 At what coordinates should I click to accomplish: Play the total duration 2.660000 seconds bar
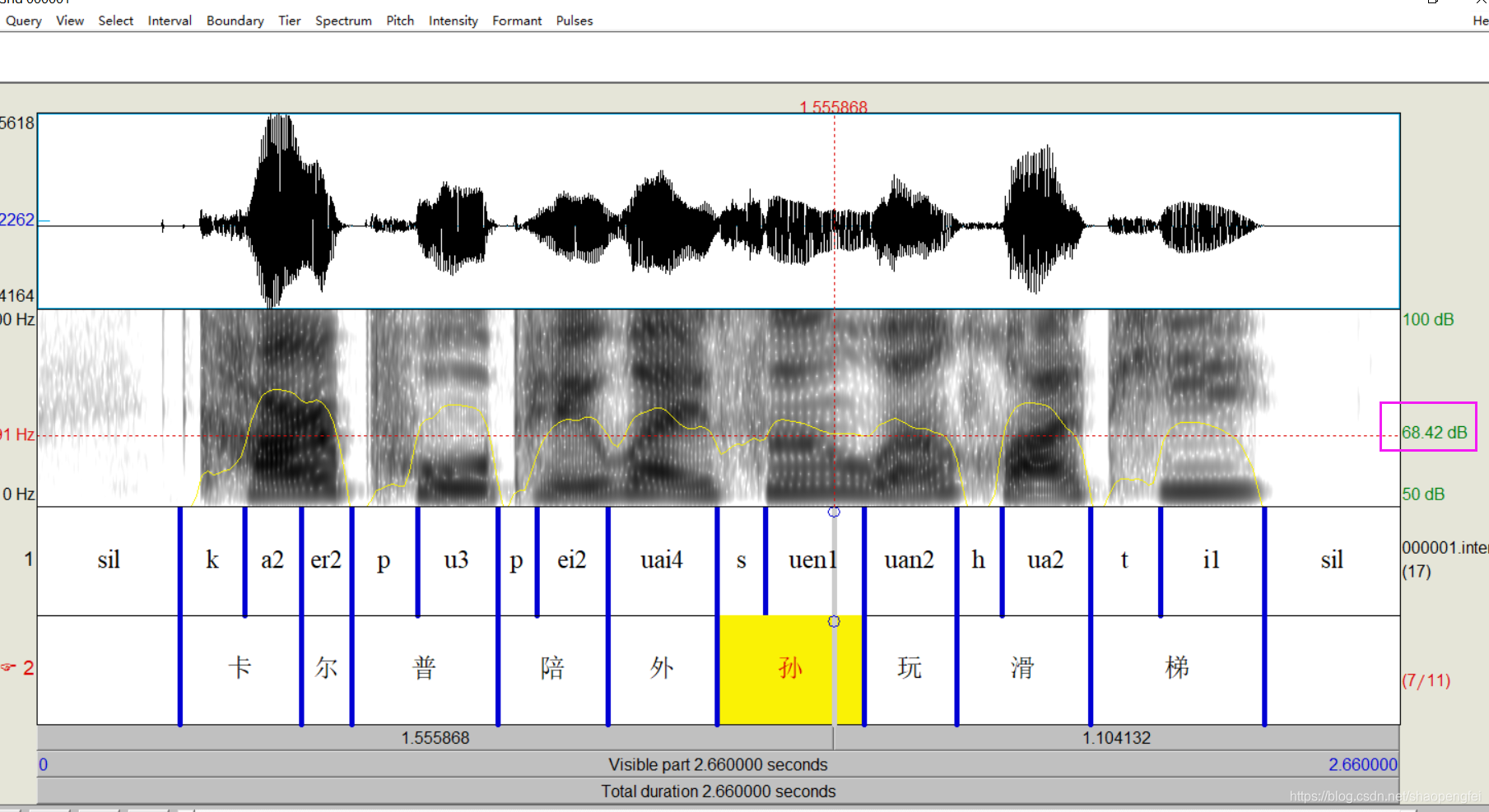point(719,791)
